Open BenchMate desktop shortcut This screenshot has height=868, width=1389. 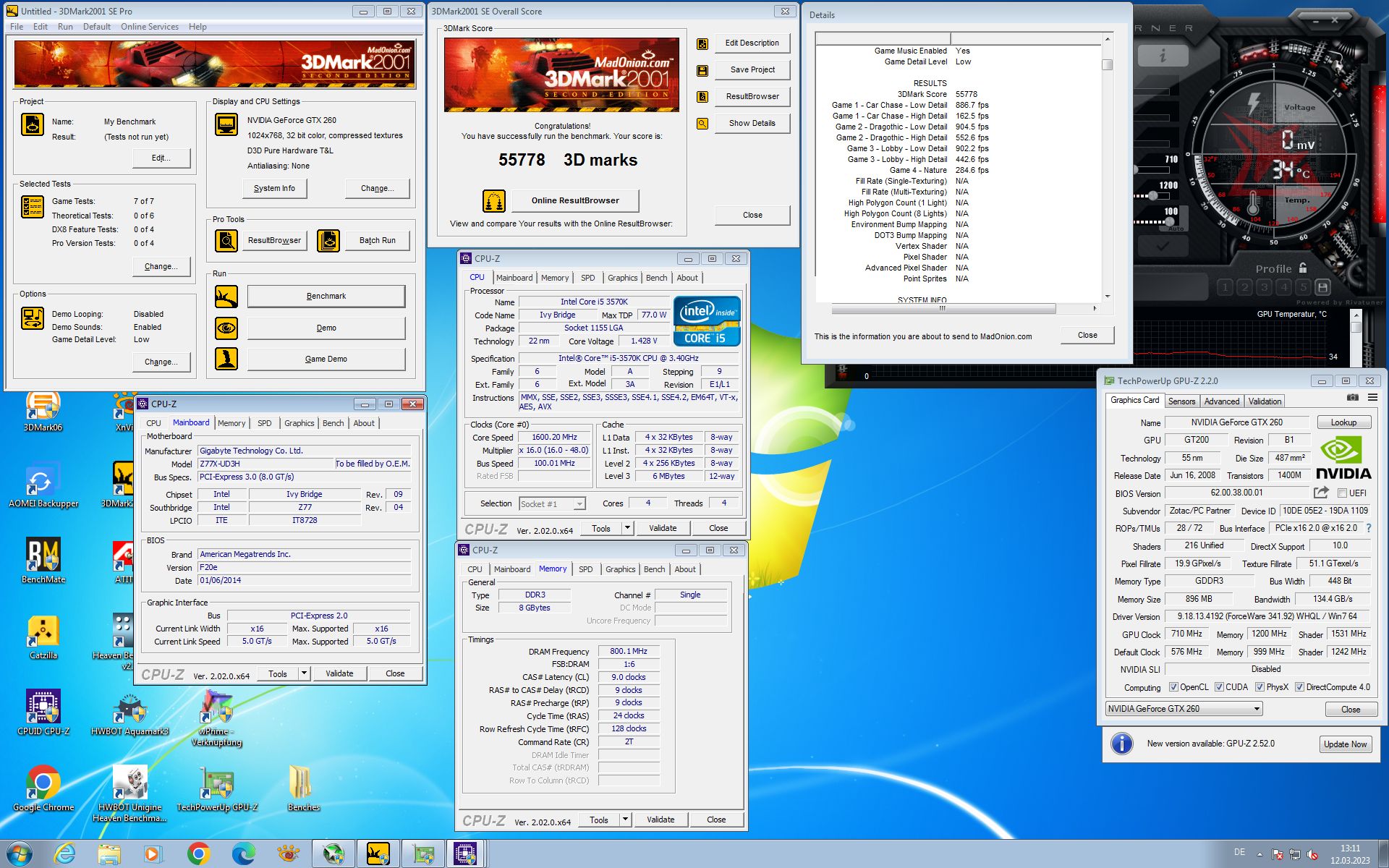click(43, 561)
